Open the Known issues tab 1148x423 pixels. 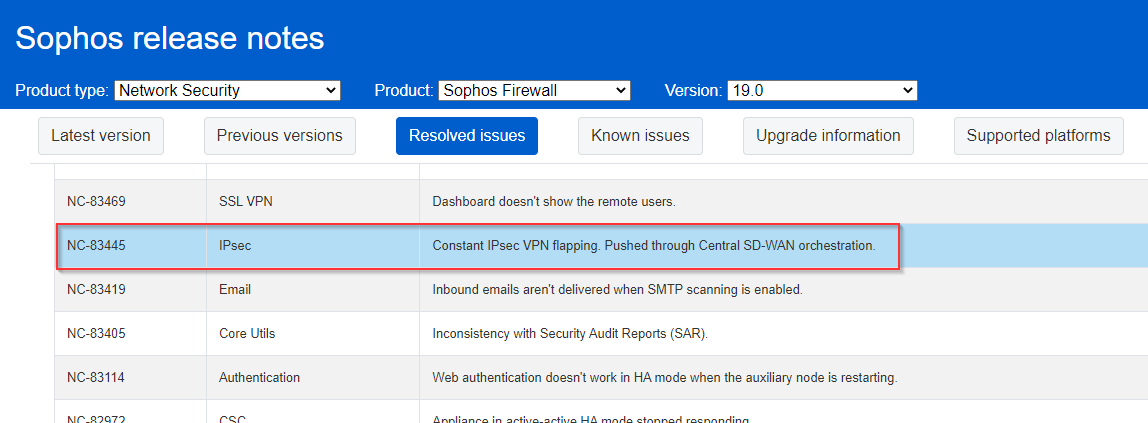point(641,136)
